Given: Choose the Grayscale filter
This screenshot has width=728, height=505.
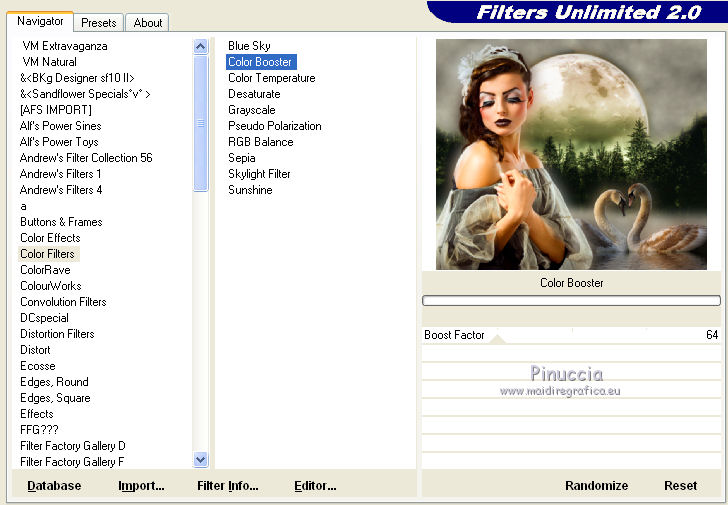Looking at the screenshot, I should point(252,110).
